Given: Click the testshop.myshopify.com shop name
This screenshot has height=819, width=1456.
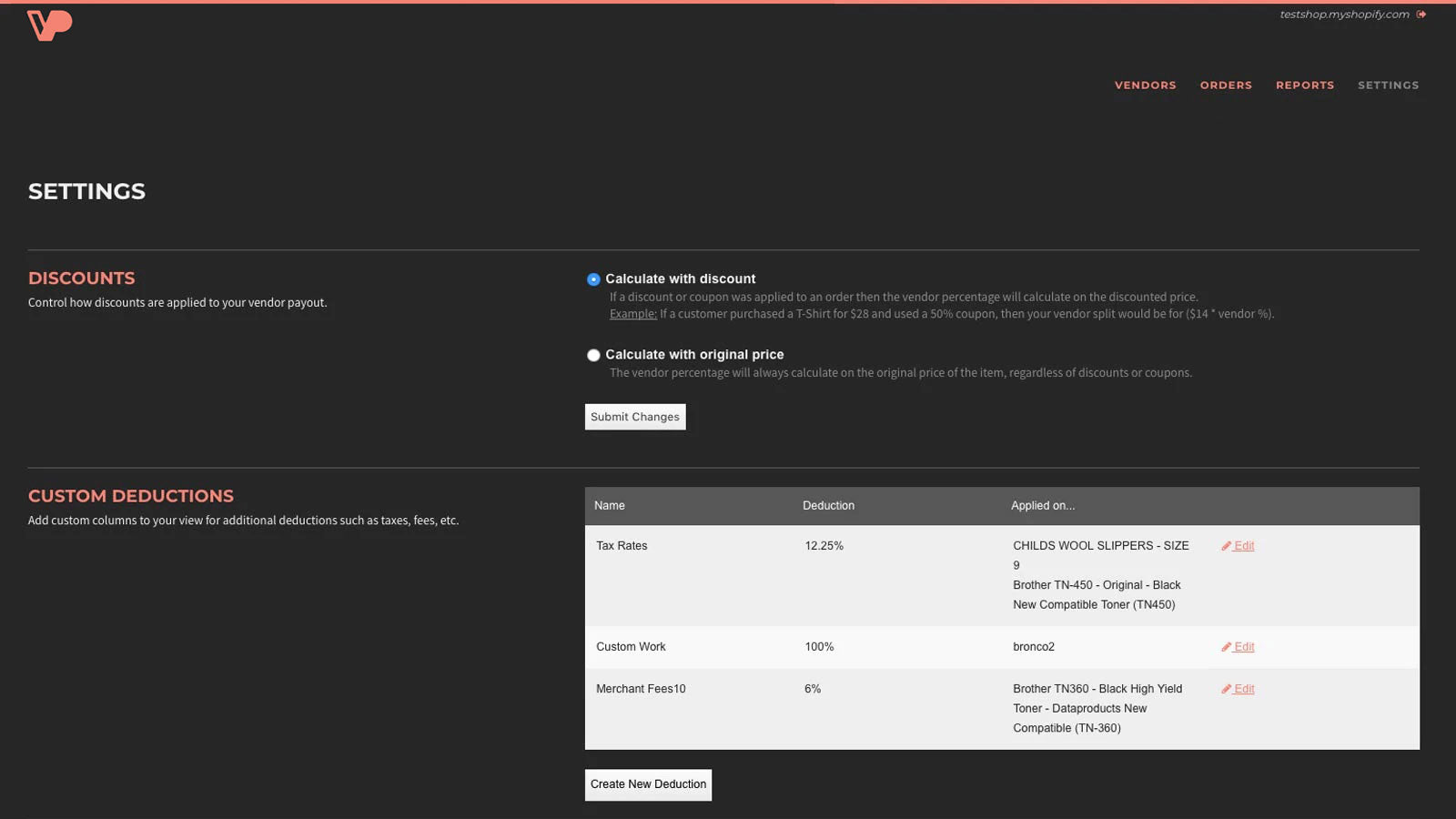Looking at the screenshot, I should pyautogui.click(x=1344, y=15).
